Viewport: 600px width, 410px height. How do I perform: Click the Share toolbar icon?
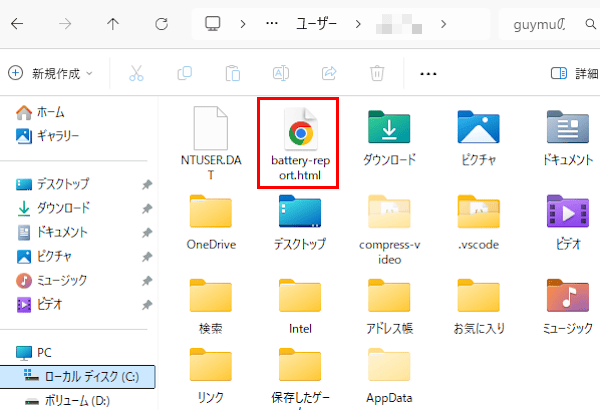(x=329, y=73)
